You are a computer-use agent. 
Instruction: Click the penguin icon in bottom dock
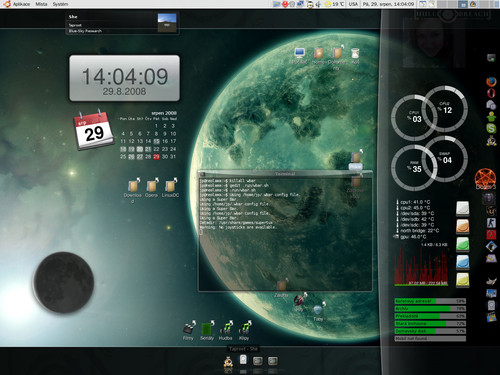pos(228,362)
